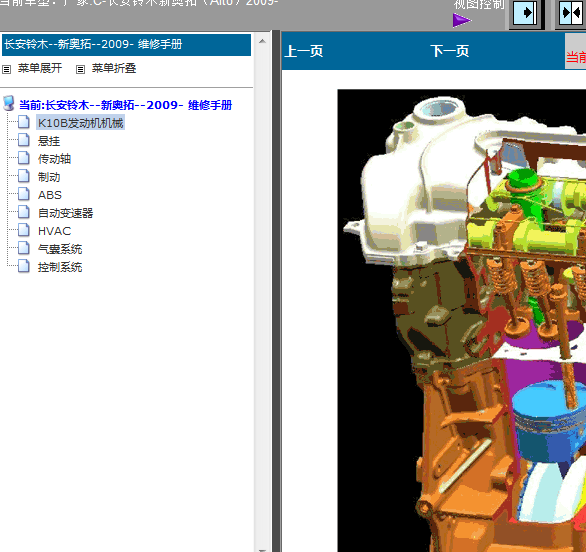Screen dimensions: 586x552
Task: Open the K10B发动机机械 chapter
Action: [x=81, y=123]
